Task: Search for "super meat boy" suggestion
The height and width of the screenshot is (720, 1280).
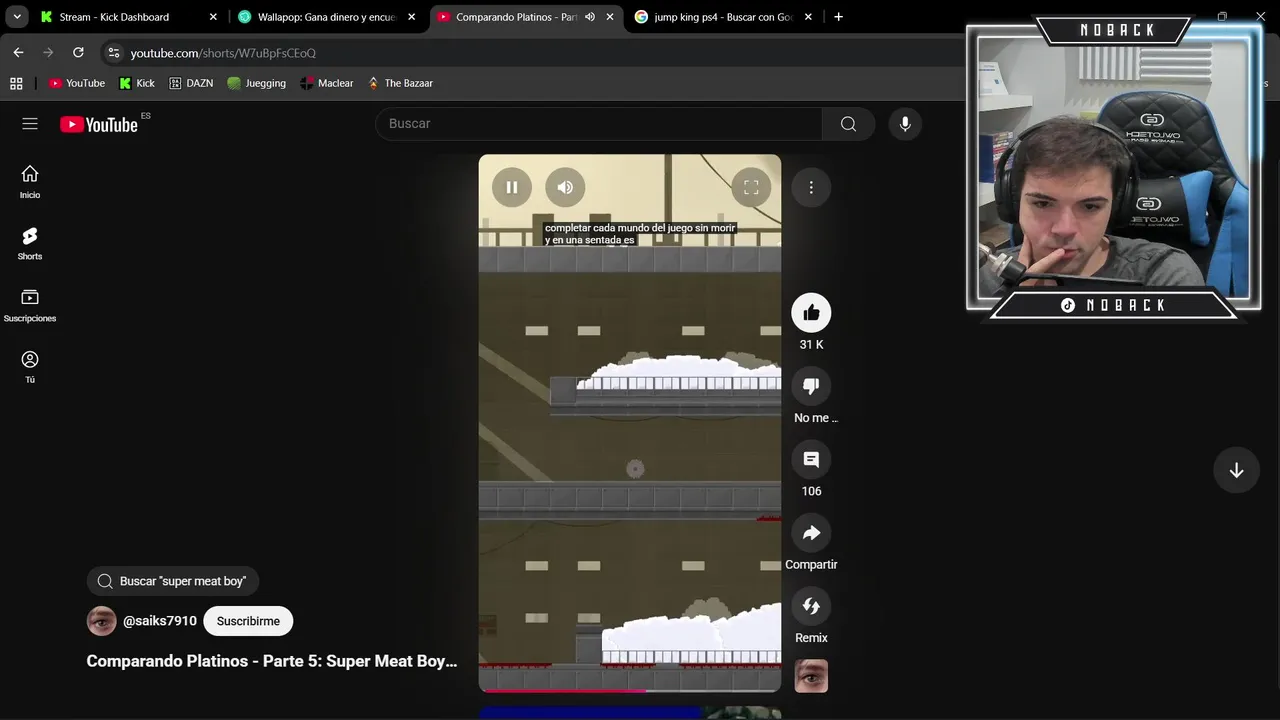Action: pos(173,581)
